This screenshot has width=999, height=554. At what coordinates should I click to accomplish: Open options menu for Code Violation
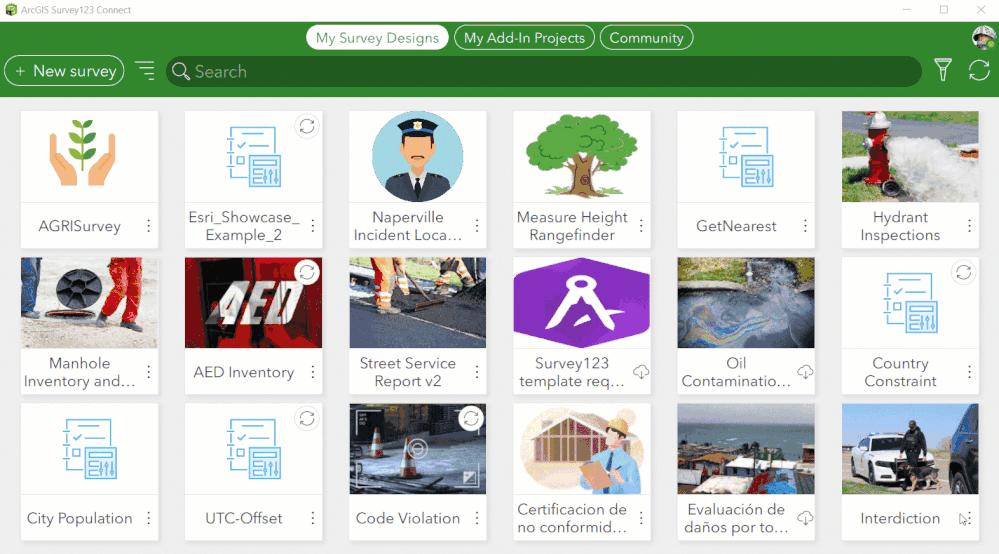pyautogui.click(x=477, y=518)
